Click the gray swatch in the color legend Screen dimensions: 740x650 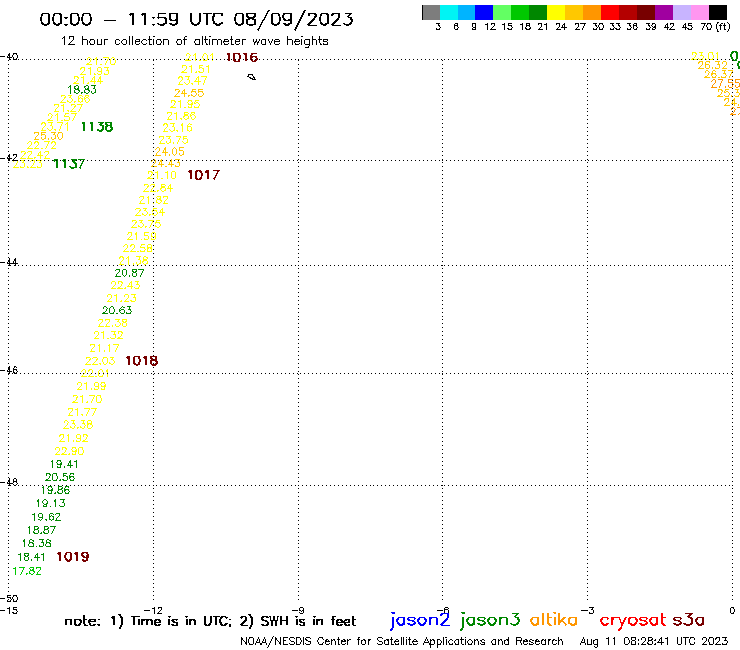(x=431, y=12)
